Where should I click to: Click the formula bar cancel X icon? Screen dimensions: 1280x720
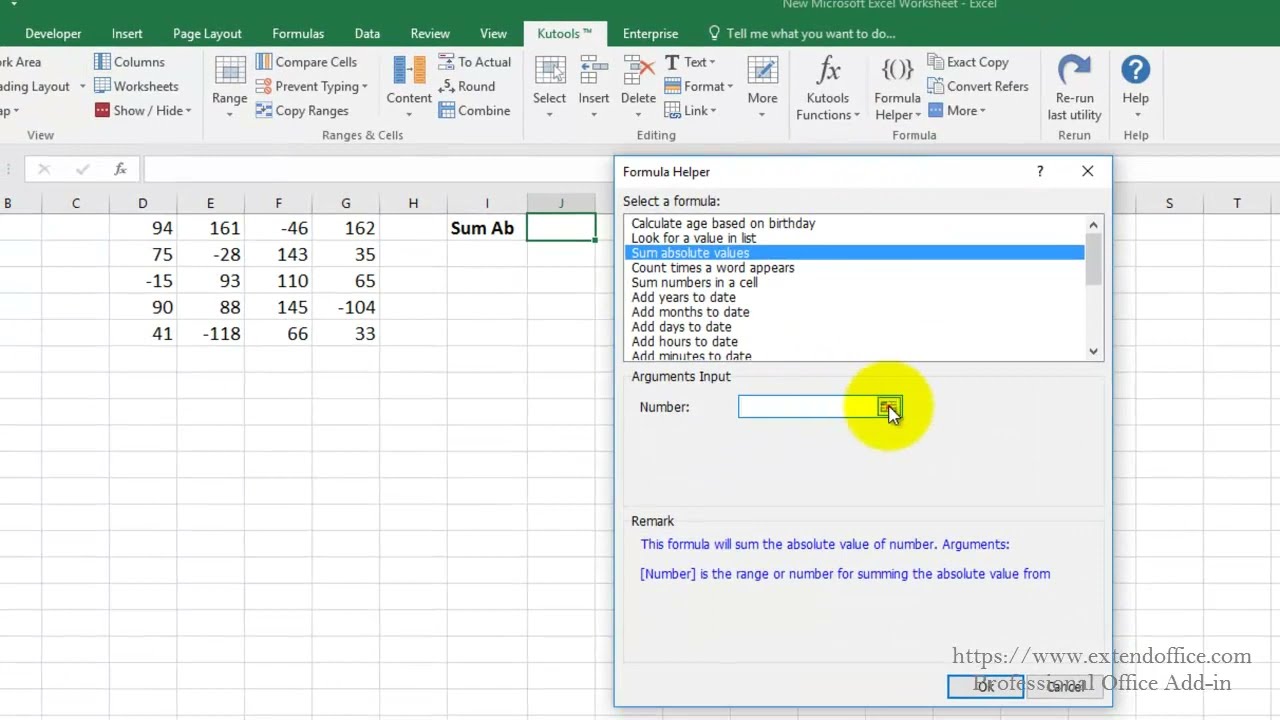coord(44,169)
